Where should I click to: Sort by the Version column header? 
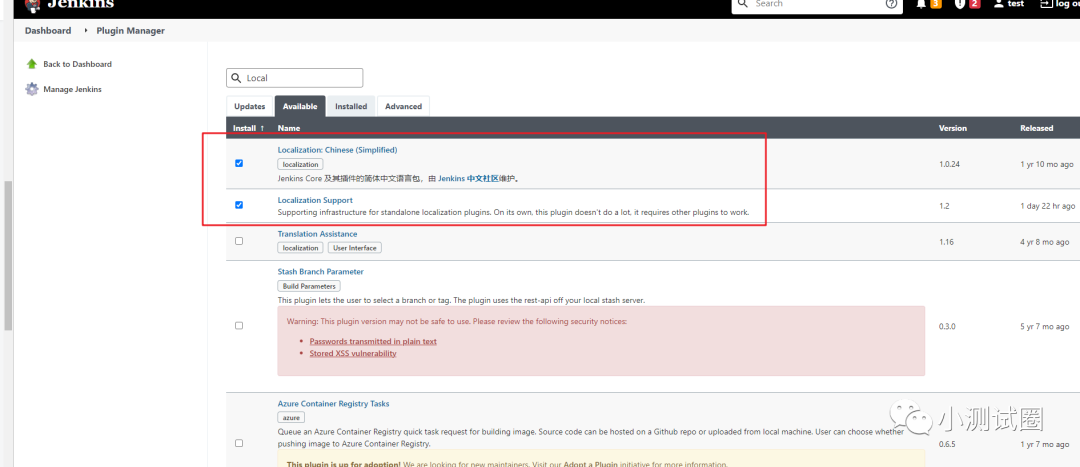click(953, 128)
